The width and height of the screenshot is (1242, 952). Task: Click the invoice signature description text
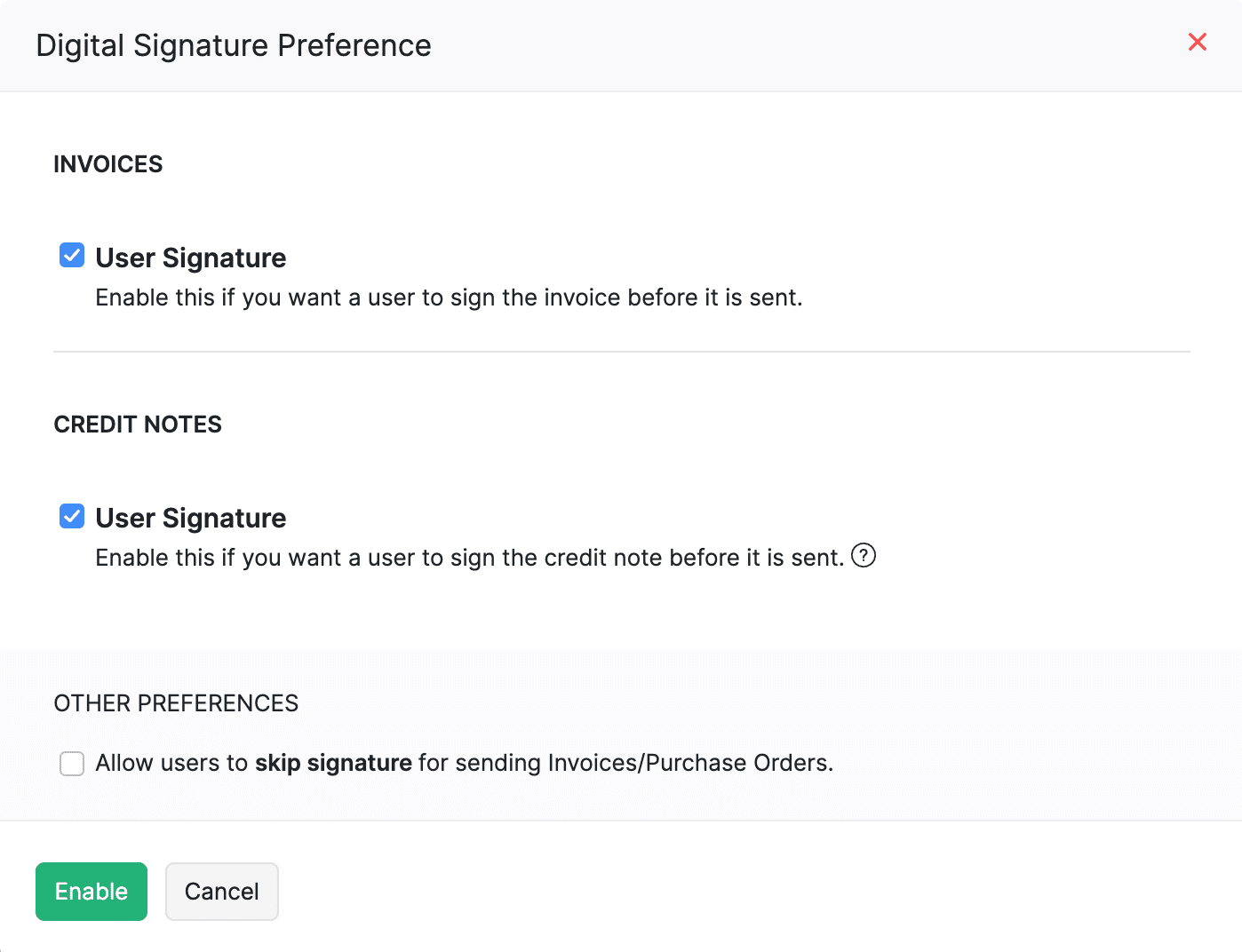pyautogui.click(x=449, y=297)
